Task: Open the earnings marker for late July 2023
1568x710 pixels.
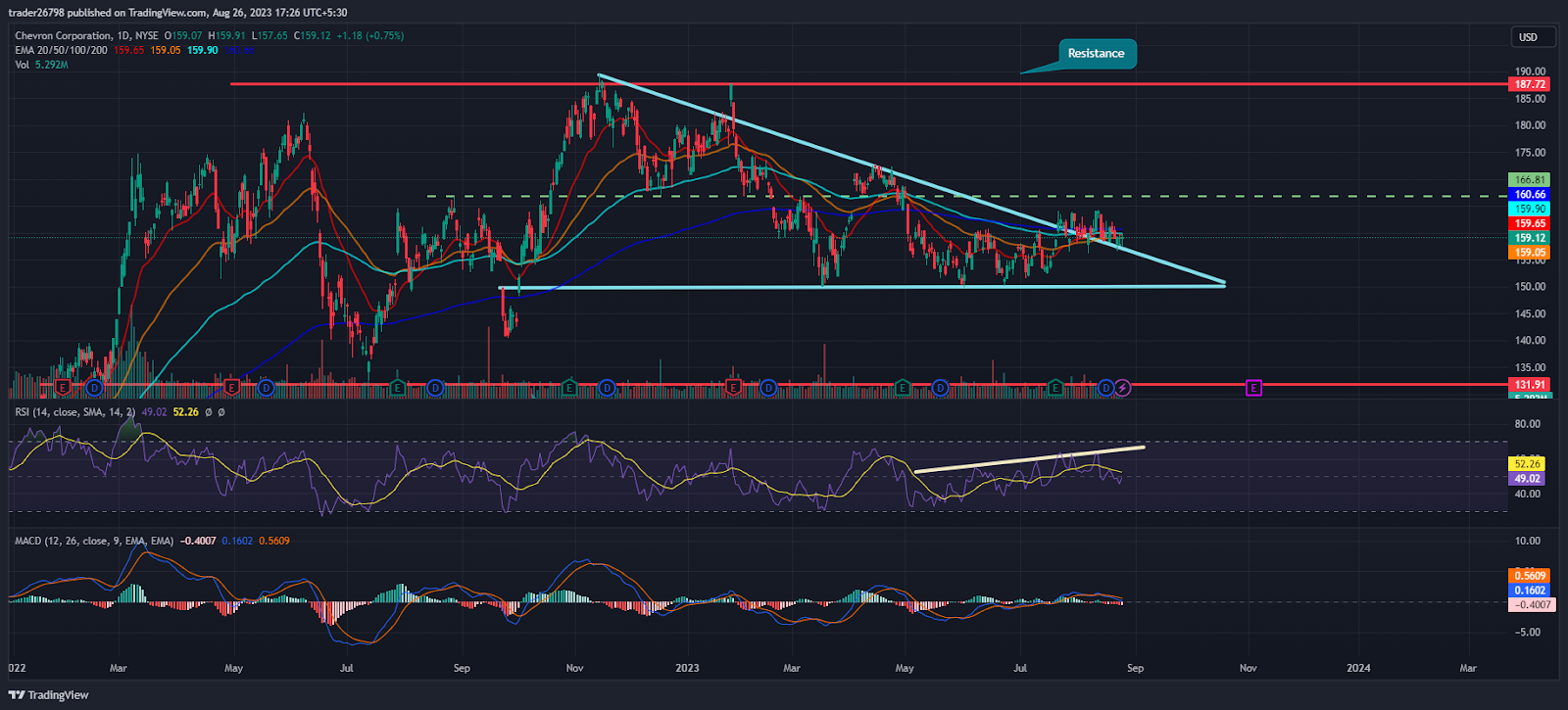Action: tap(1055, 388)
